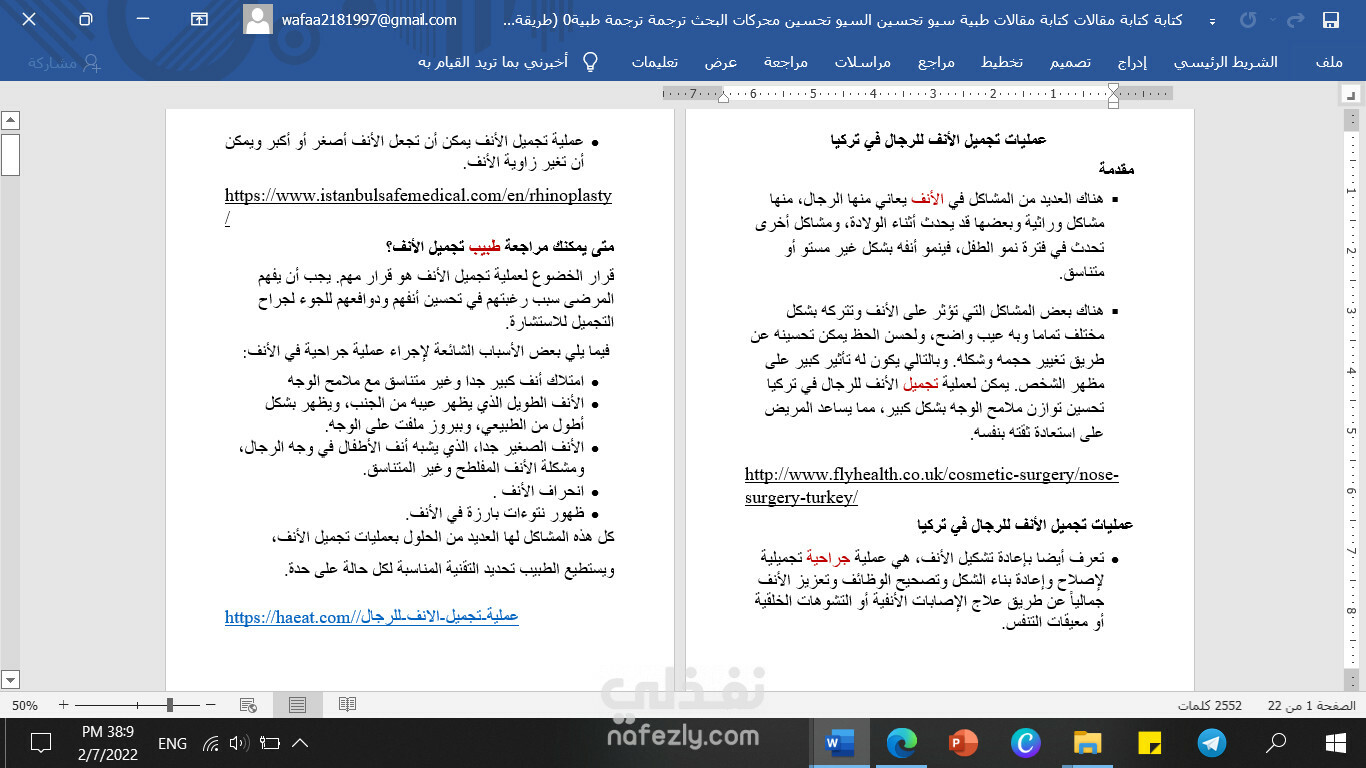Image resolution: width=1366 pixels, height=768 pixels.
Task: Switch to تخطيط (Layout) tab
Action: tap(1002, 62)
